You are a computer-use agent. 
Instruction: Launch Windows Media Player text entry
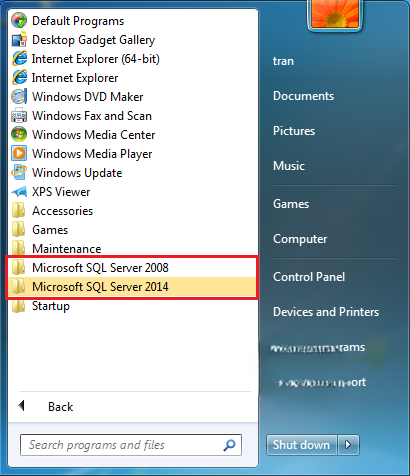(92, 154)
